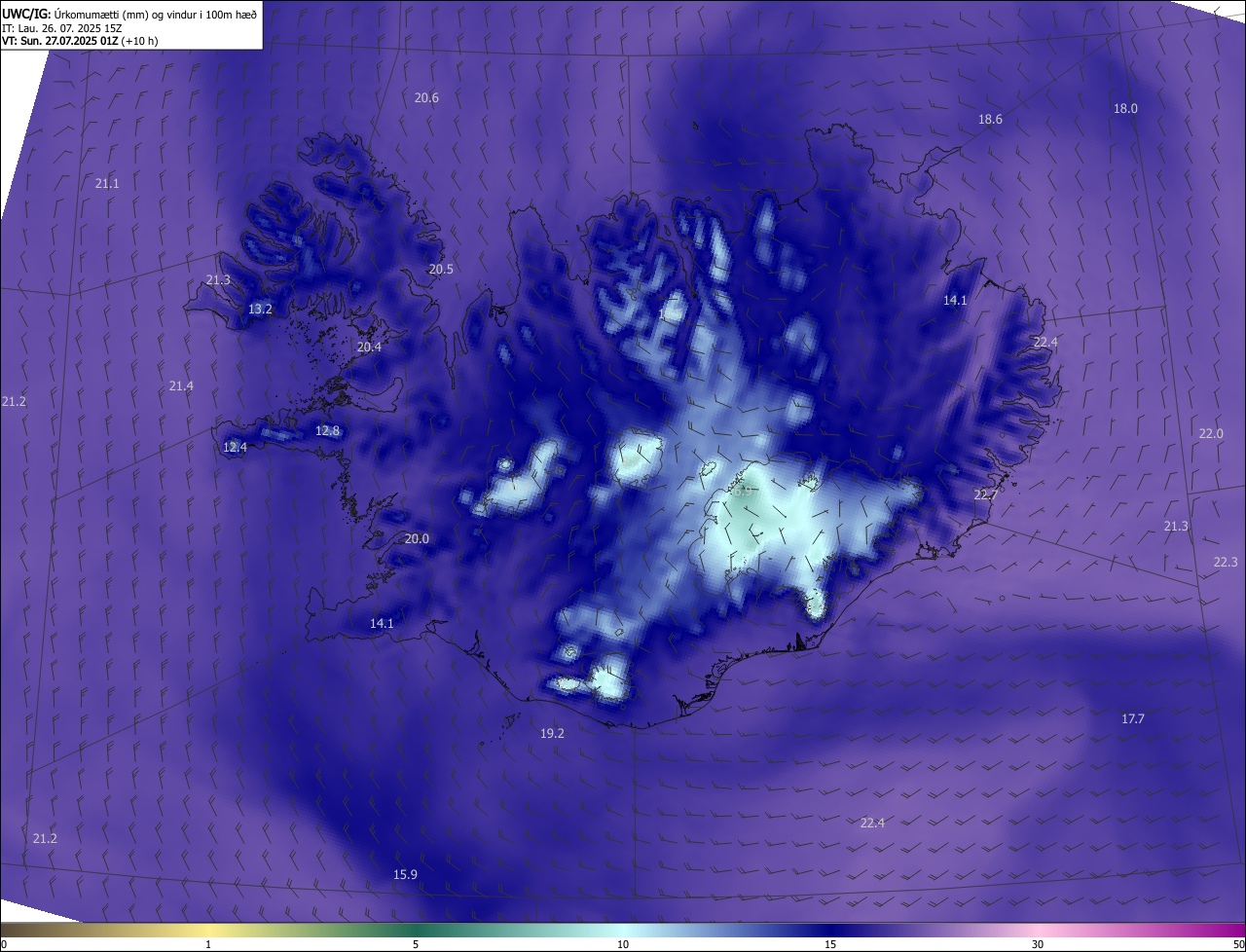
Task: Click the 'VT: Sun. 27.07.2025 01Z' line
Action: click(59, 40)
